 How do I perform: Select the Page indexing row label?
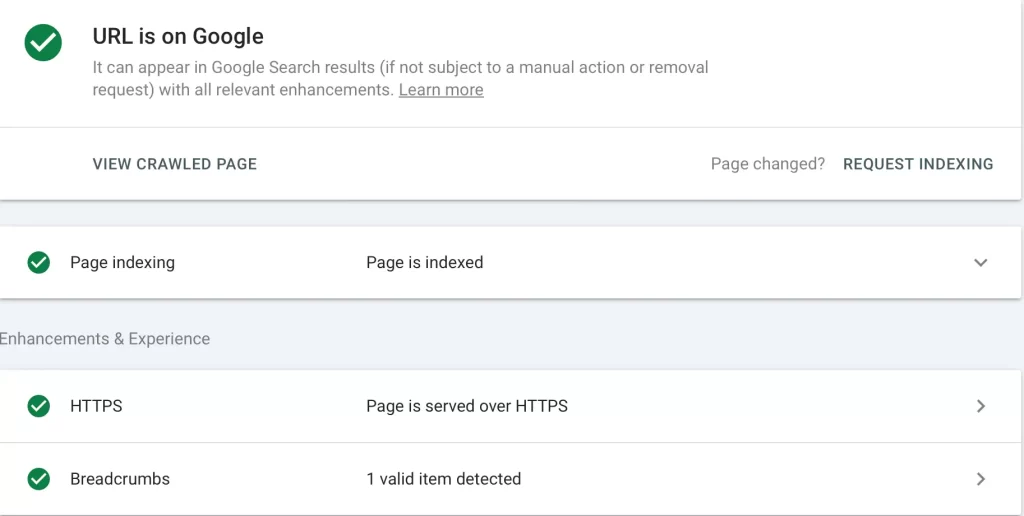click(122, 263)
